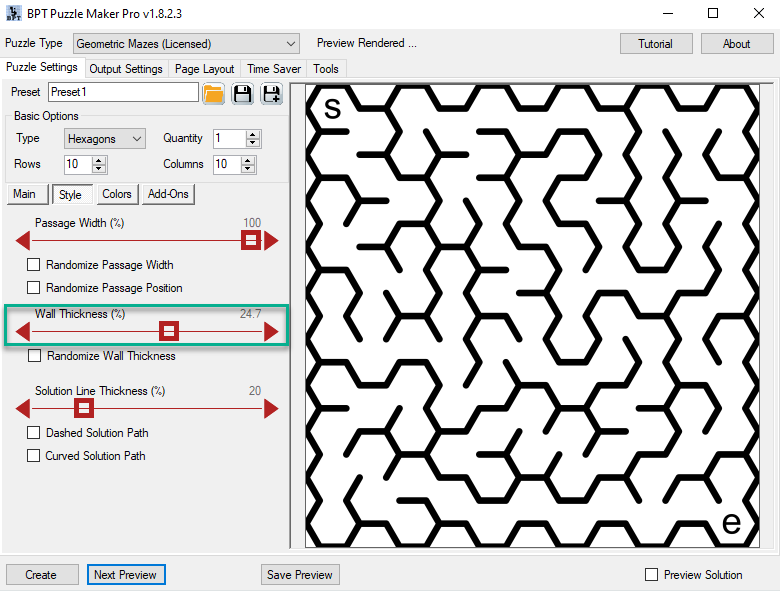Click left arrow of Passage Width slider
Screen dimensions: 780x591
click(23, 241)
